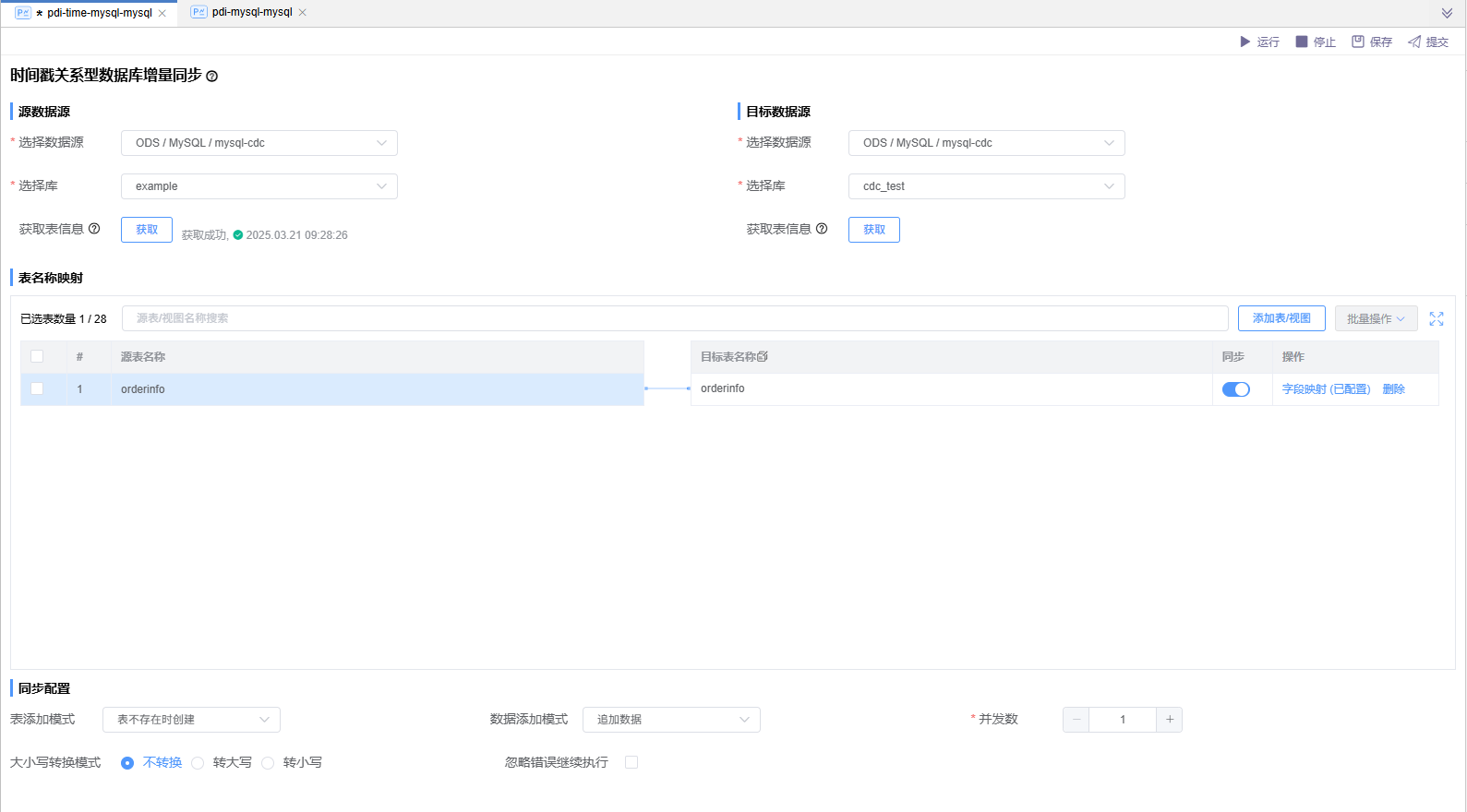Image resolution: width=1467 pixels, height=812 pixels.
Task: Click the Stop (停止) icon
Action: 1302,42
